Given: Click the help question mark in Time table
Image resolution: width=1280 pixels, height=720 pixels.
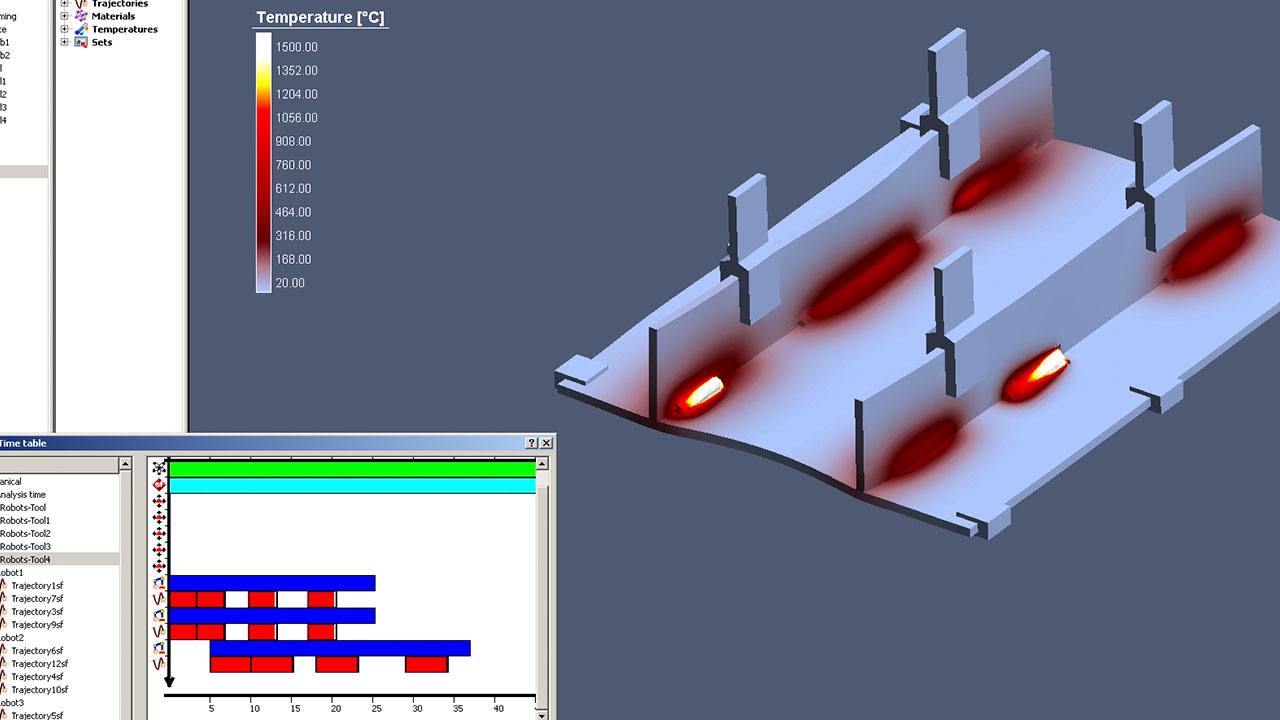Looking at the screenshot, I should click(532, 443).
